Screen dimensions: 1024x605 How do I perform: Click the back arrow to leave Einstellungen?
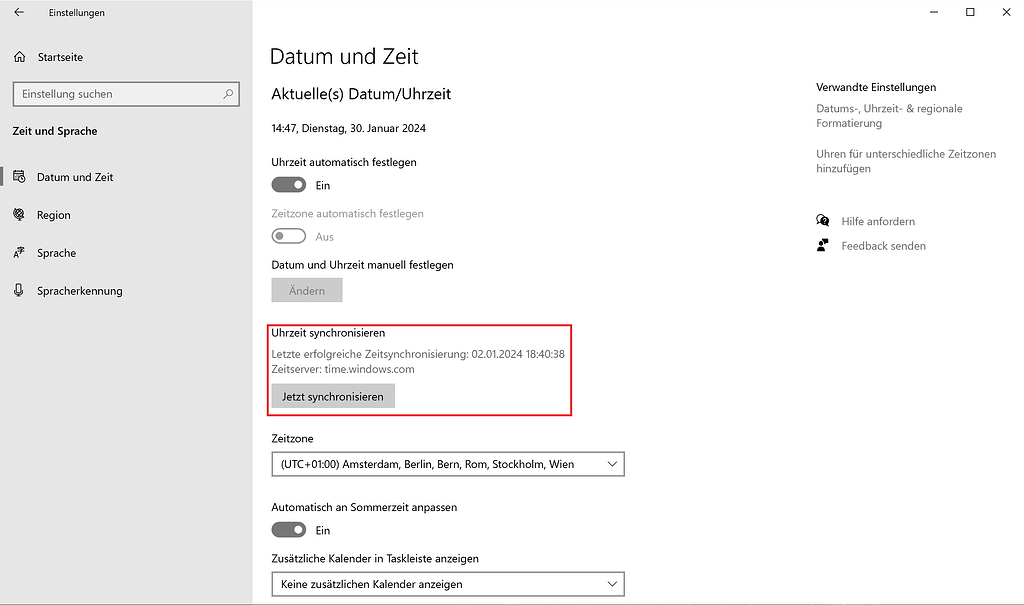click(x=20, y=13)
